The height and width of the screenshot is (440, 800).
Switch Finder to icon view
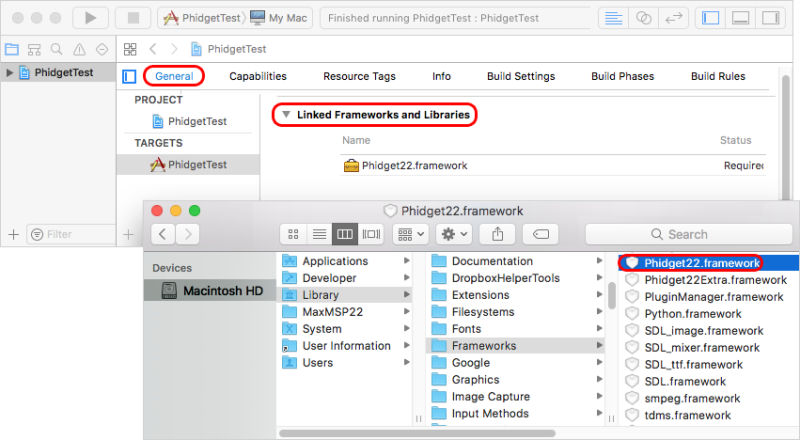(293, 234)
